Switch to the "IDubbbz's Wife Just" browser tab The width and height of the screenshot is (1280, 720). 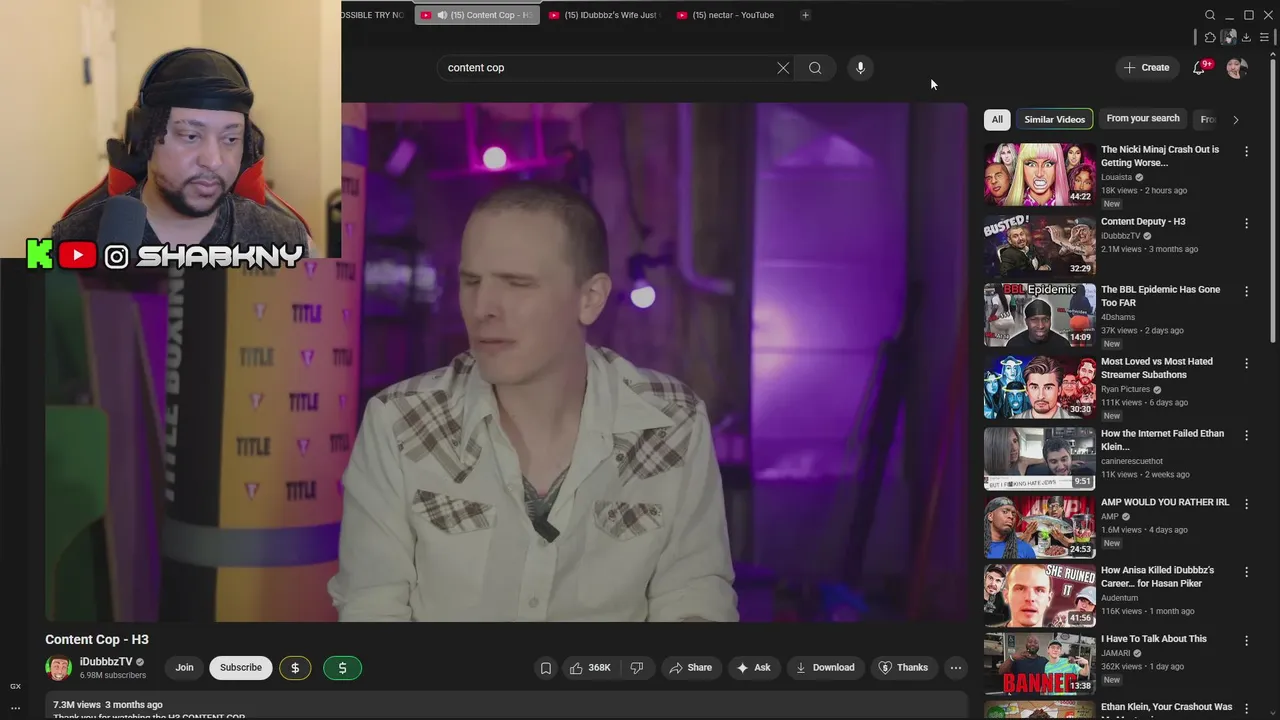(604, 15)
